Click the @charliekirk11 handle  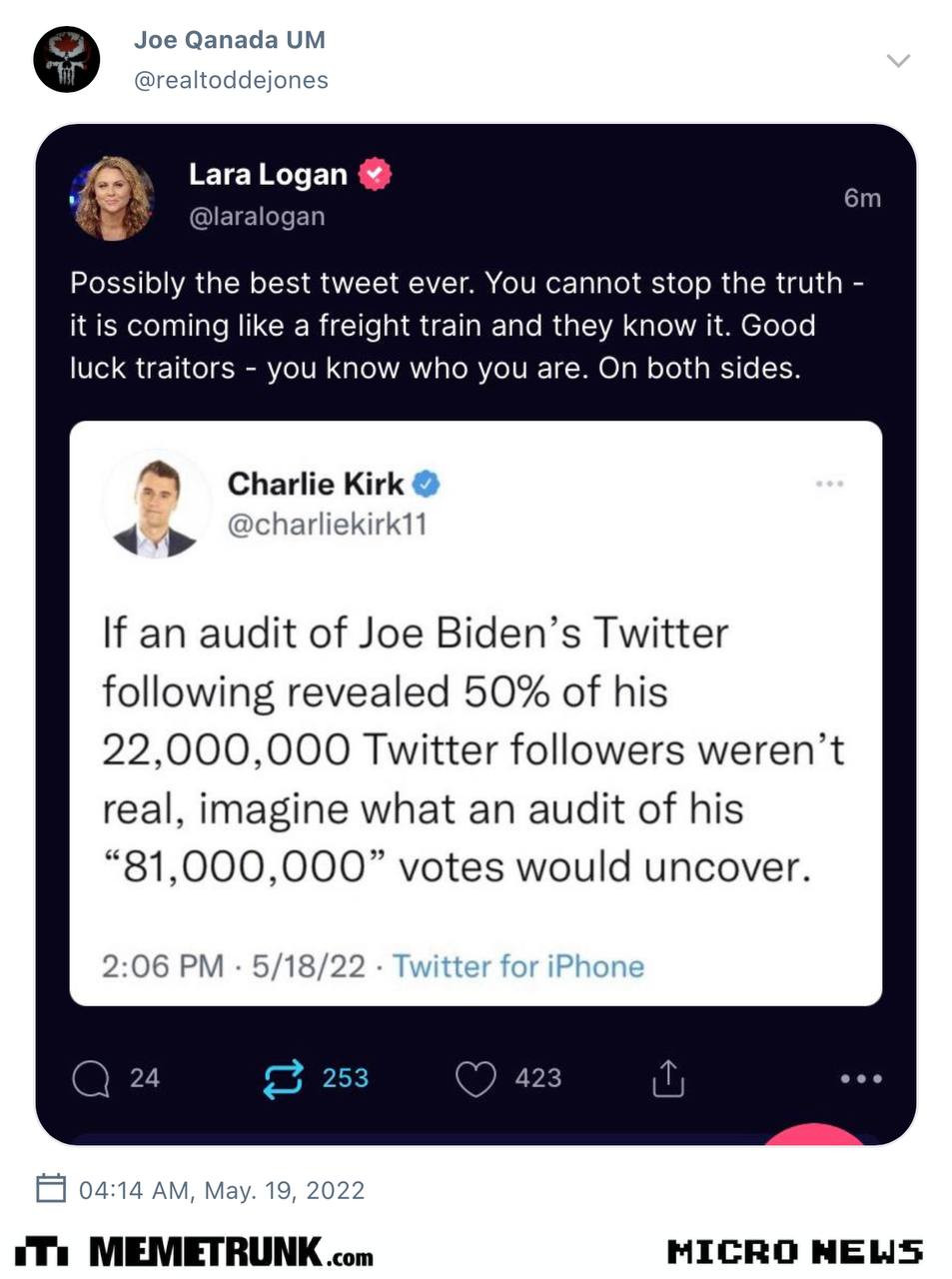click(327, 525)
